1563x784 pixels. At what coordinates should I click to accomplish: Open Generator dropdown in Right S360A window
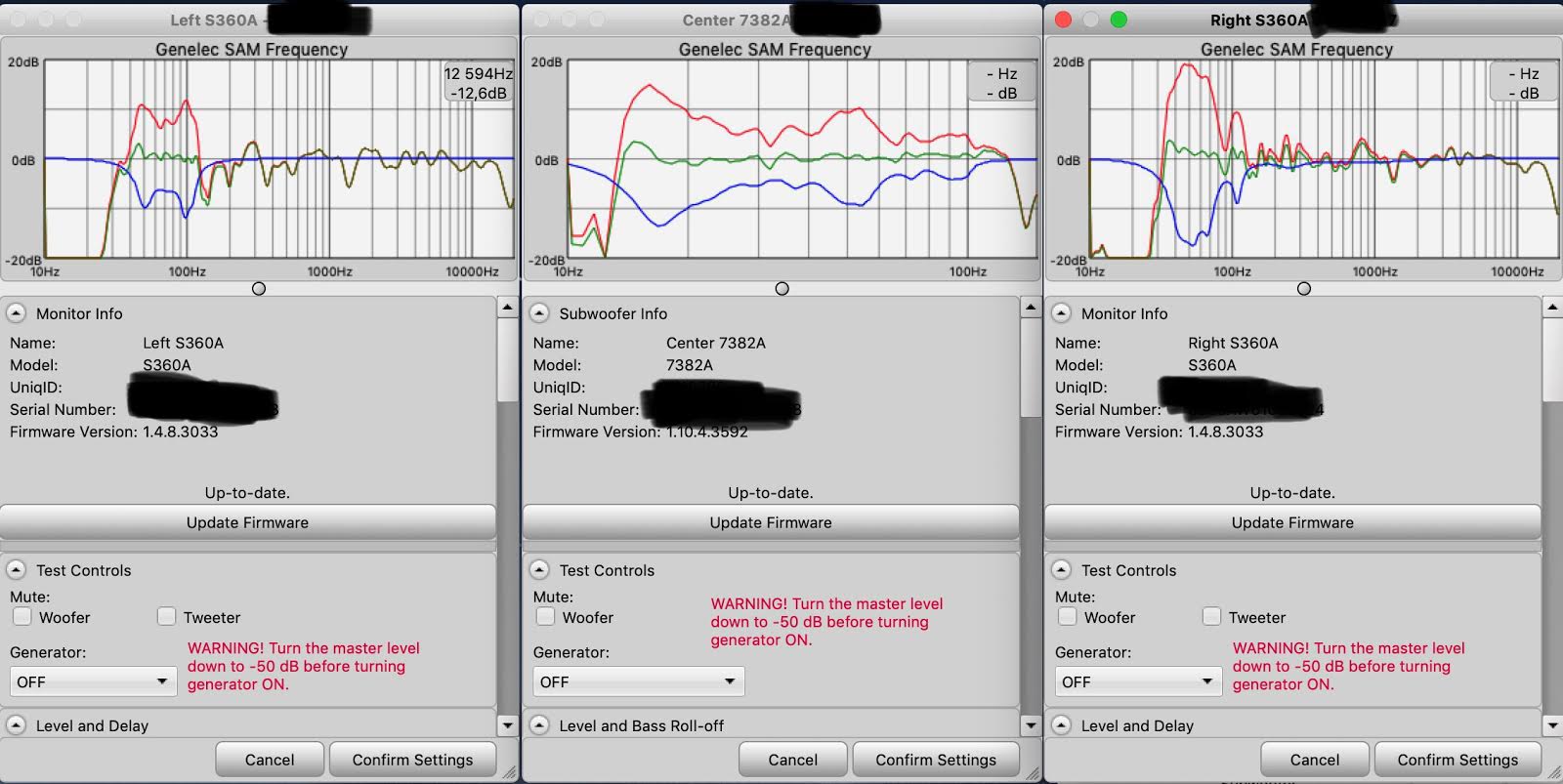(1138, 681)
